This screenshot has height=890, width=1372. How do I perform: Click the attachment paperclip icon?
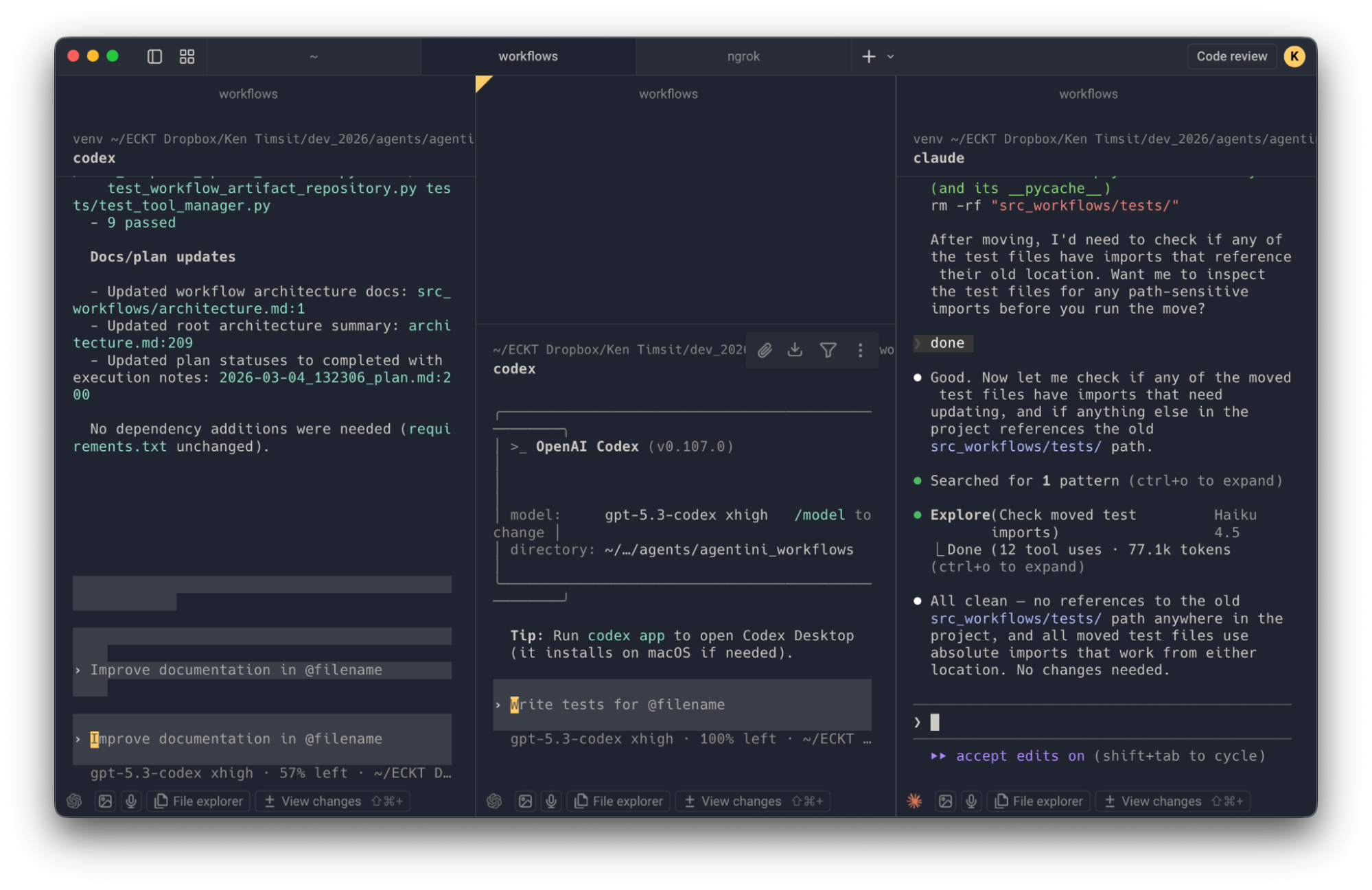click(x=765, y=350)
